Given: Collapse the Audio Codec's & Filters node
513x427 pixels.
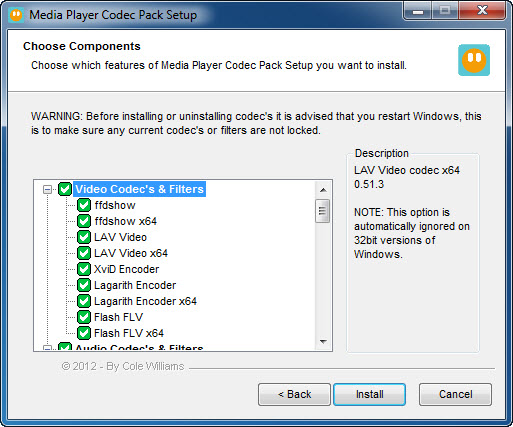Looking at the screenshot, I should (x=47, y=348).
